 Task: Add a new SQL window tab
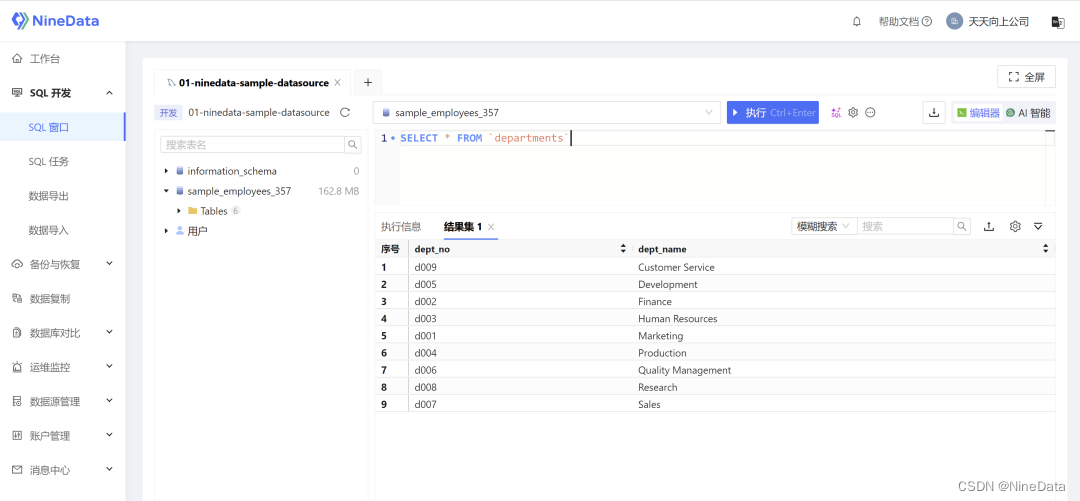(368, 83)
